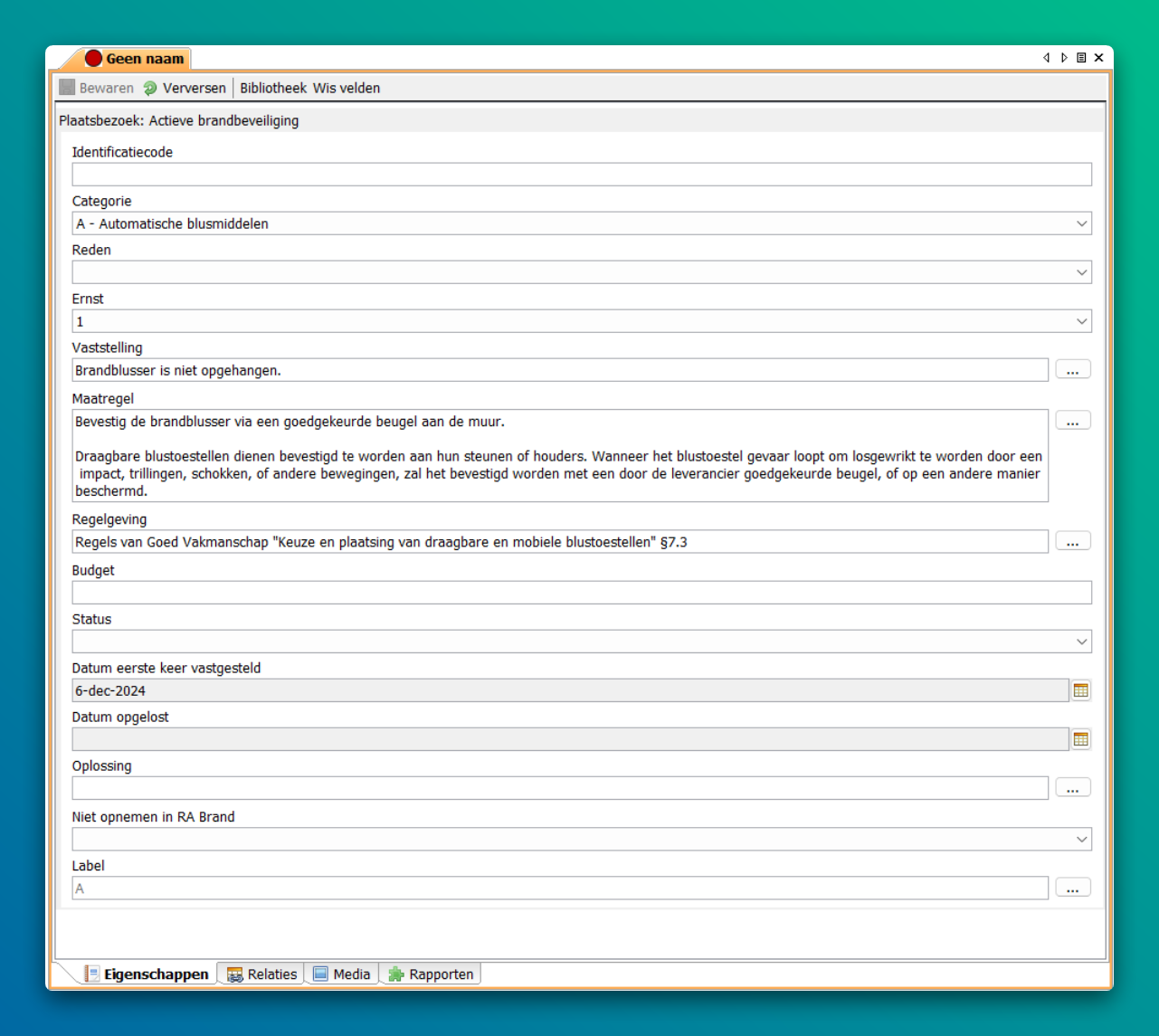Click the left scroll arrow in tab bar

coord(1047,58)
